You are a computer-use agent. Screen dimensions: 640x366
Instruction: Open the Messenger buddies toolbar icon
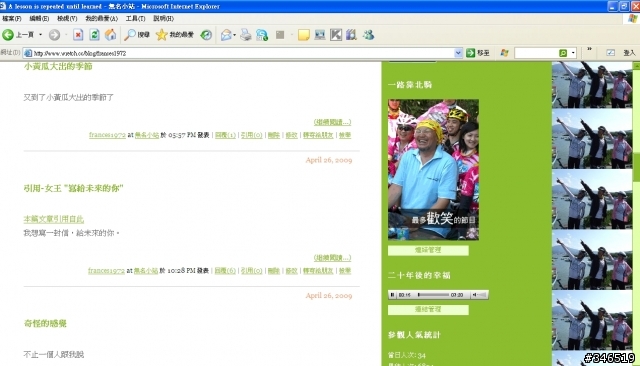click(x=368, y=35)
